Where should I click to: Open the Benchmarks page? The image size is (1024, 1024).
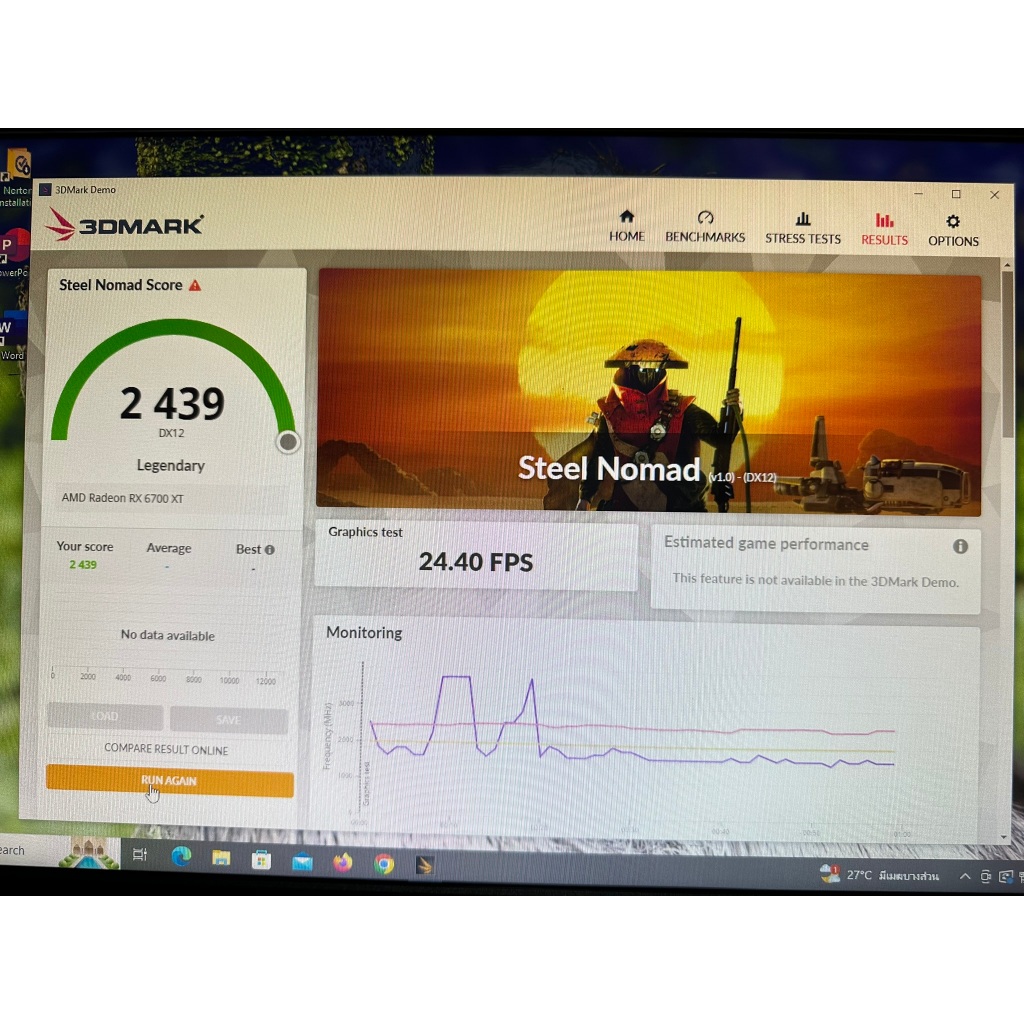click(705, 227)
